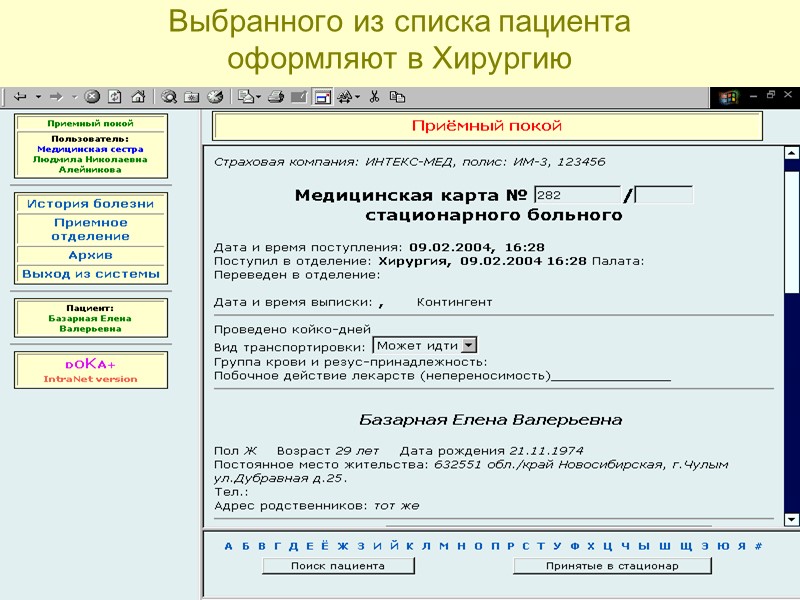Image resolution: width=800 pixels, height=600 pixels.
Task: Filter patients by letter Ж
Action: [343, 546]
